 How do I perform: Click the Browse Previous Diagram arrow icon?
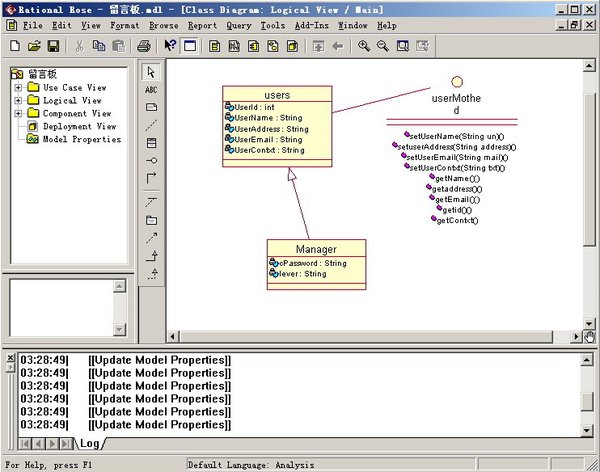[338, 46]
